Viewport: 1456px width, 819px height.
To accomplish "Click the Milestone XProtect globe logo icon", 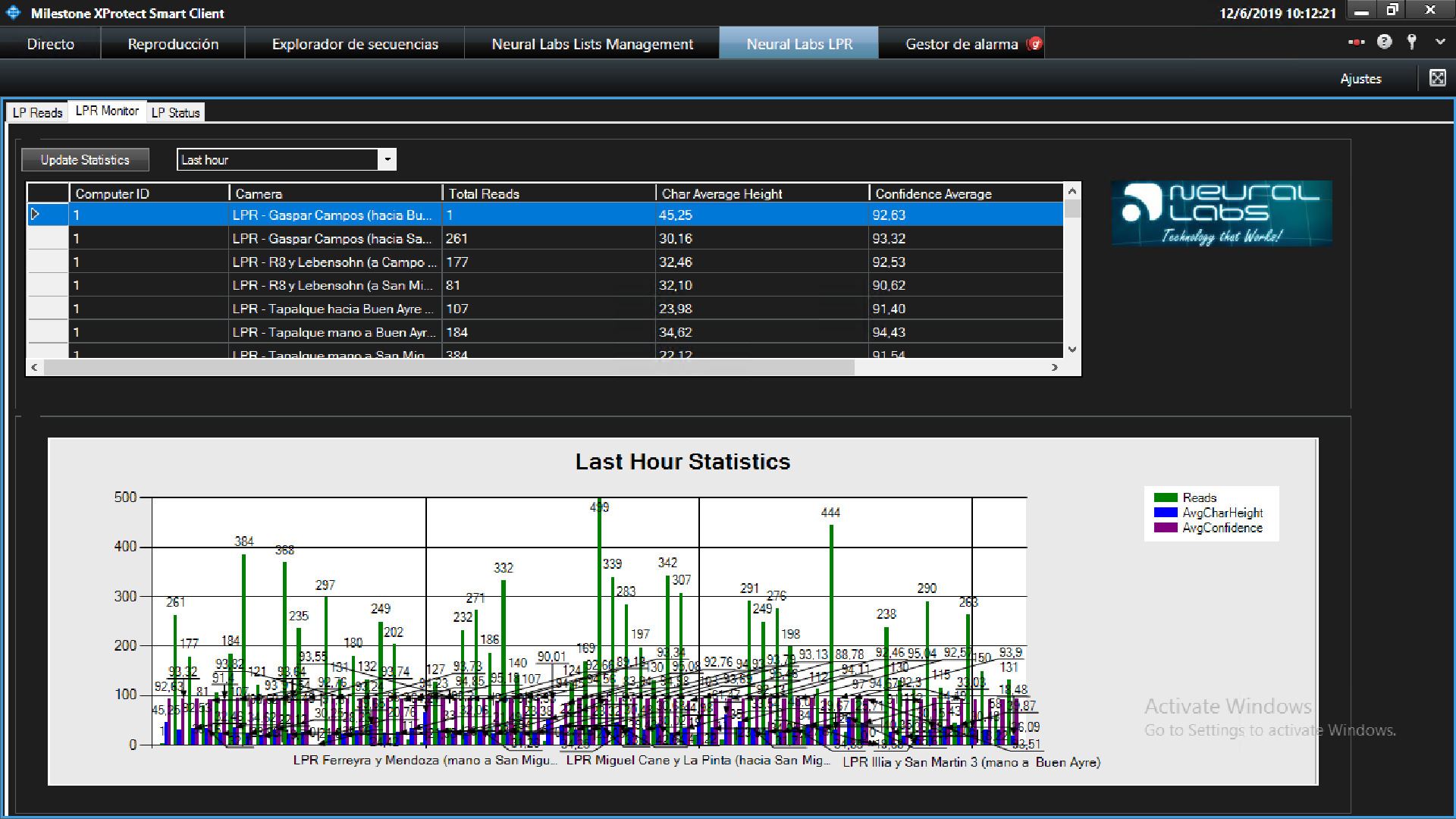I will click(x=13, y=13).
